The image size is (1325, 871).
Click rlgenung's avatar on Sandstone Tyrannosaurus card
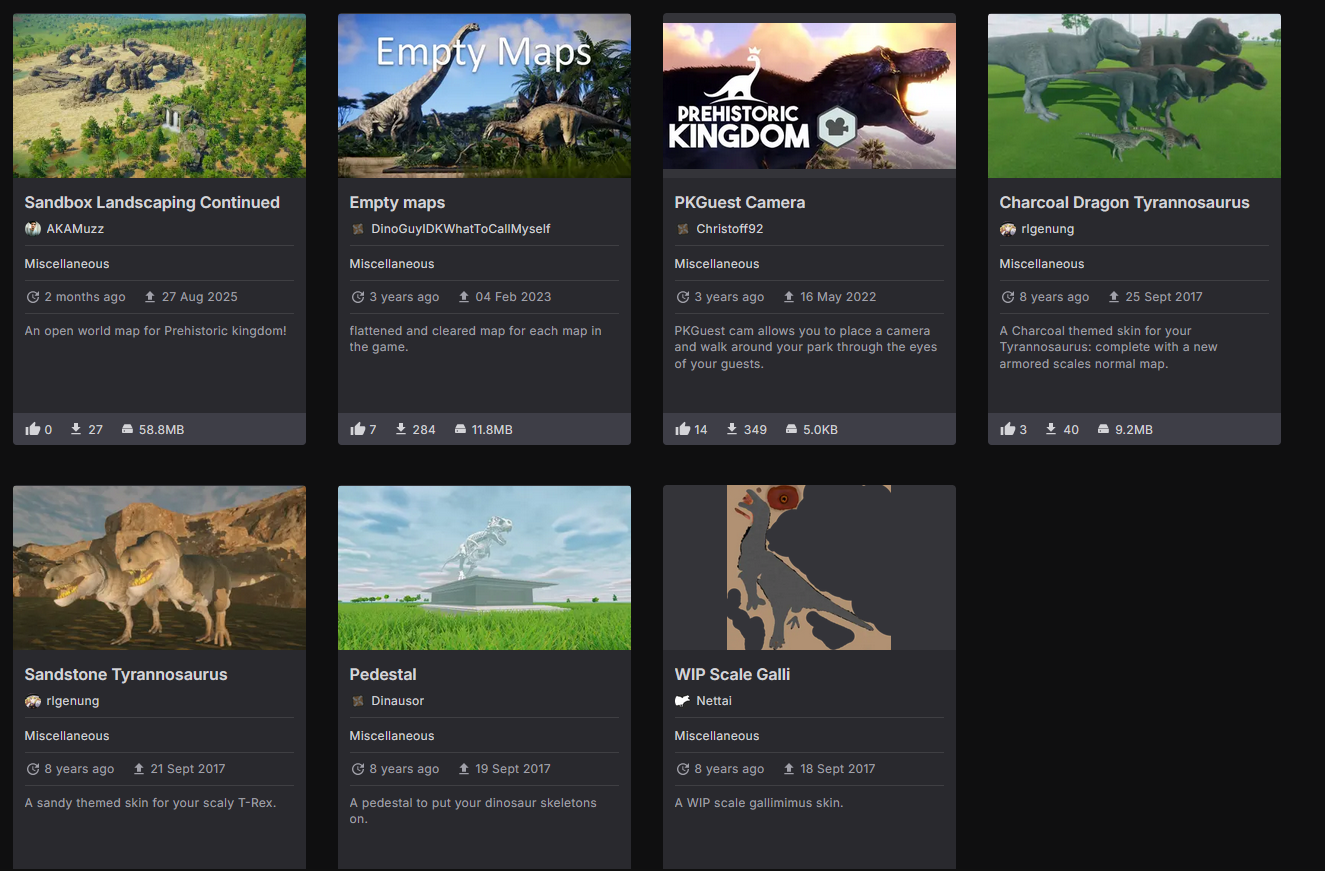pyautogui.click(x=33, y=701)
